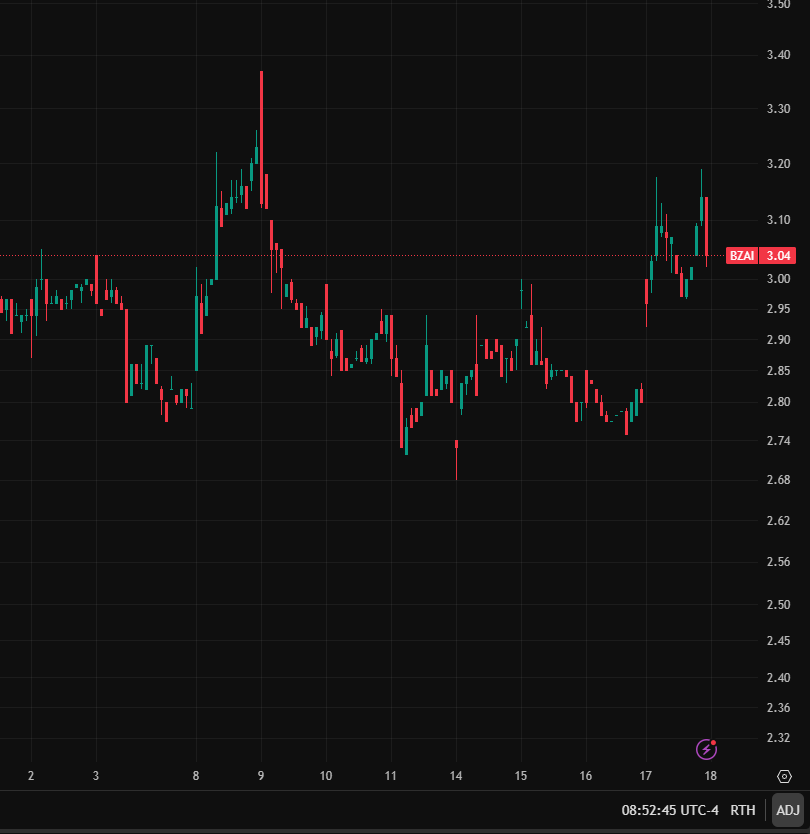Click the 2.50 price axis label

tap(778, 605)
